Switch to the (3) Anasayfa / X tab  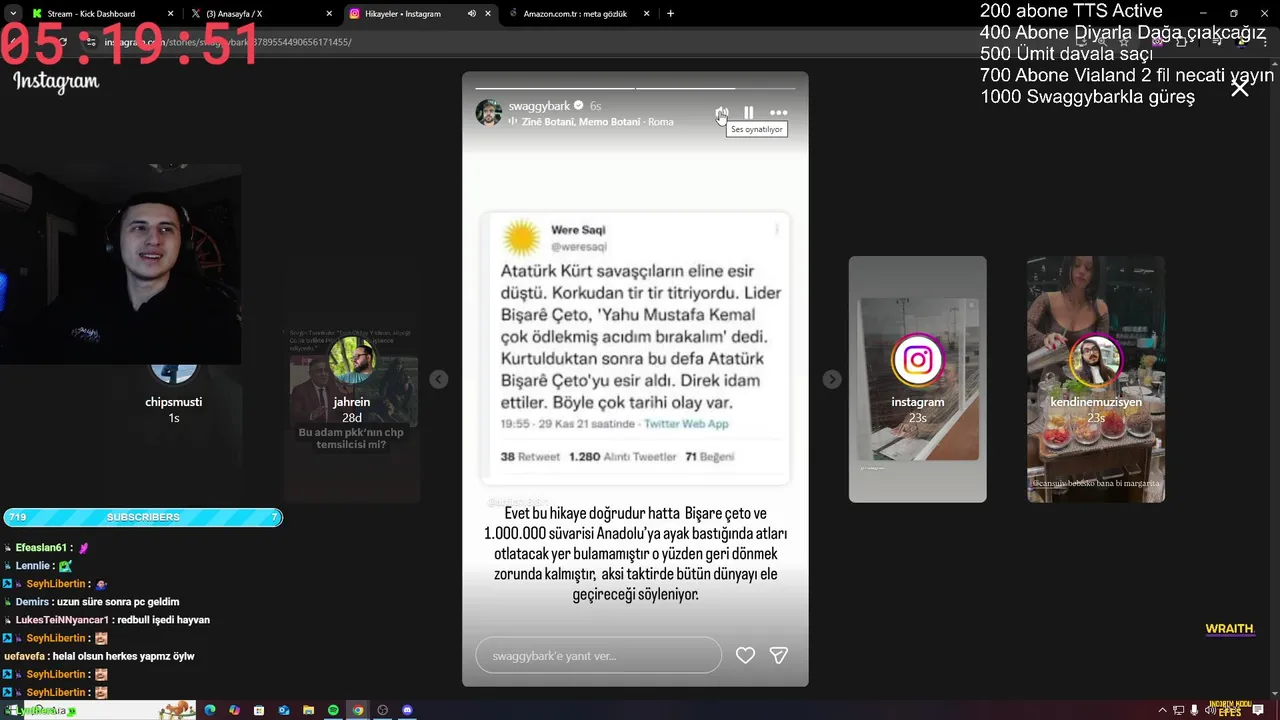[x=260, y=14]
